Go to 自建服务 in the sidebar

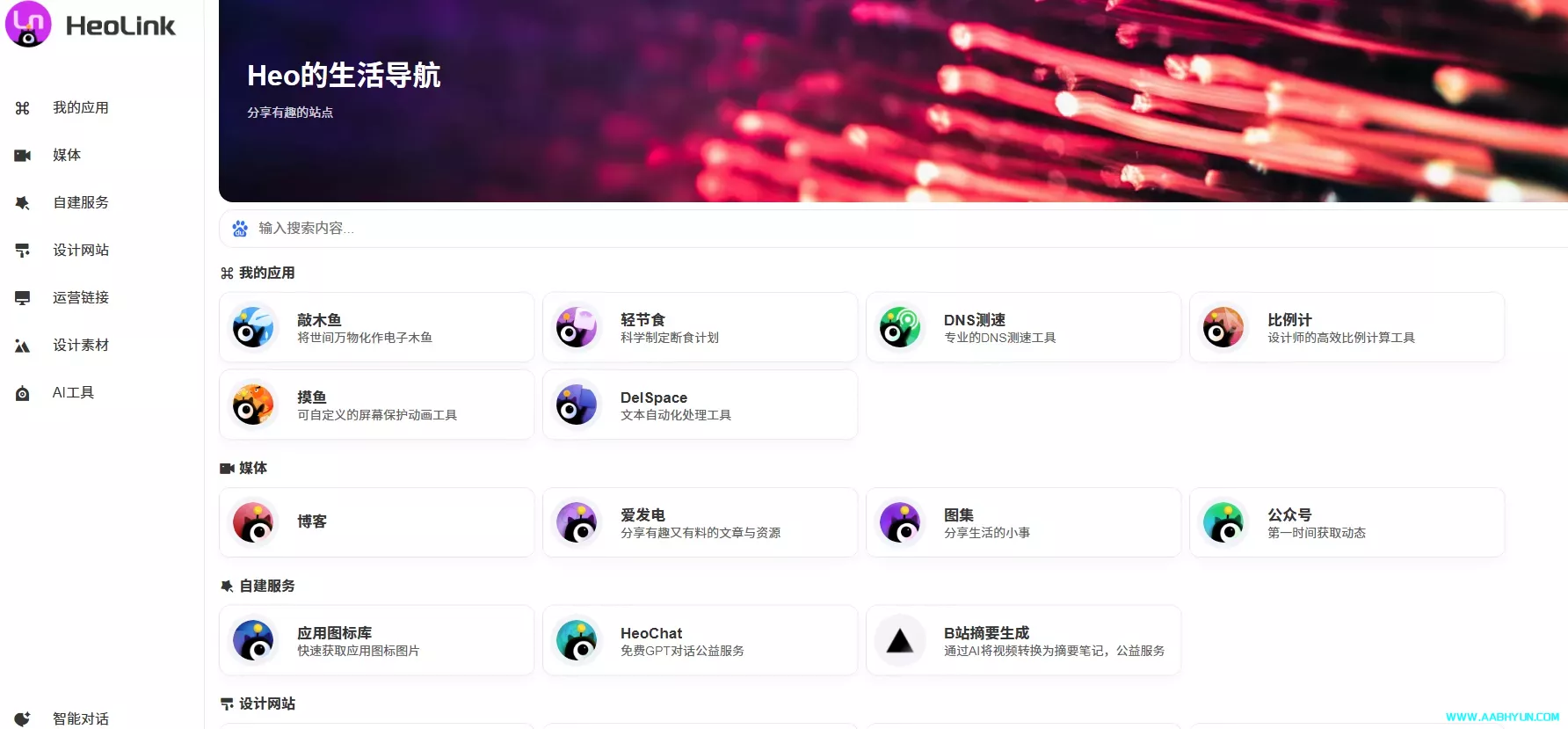pos(81,202)
